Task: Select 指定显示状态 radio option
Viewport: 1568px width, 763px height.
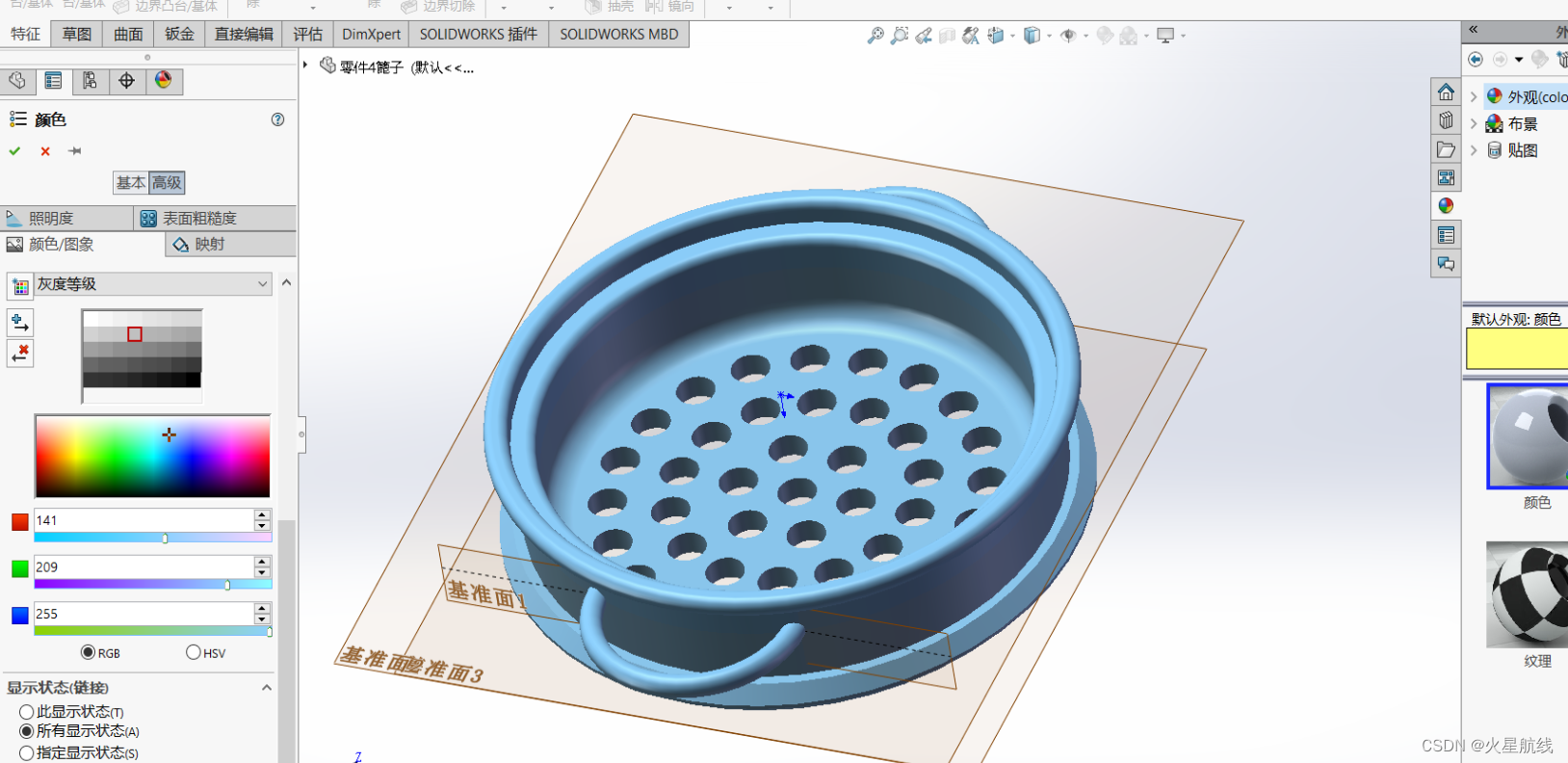Action: [27, 752]
